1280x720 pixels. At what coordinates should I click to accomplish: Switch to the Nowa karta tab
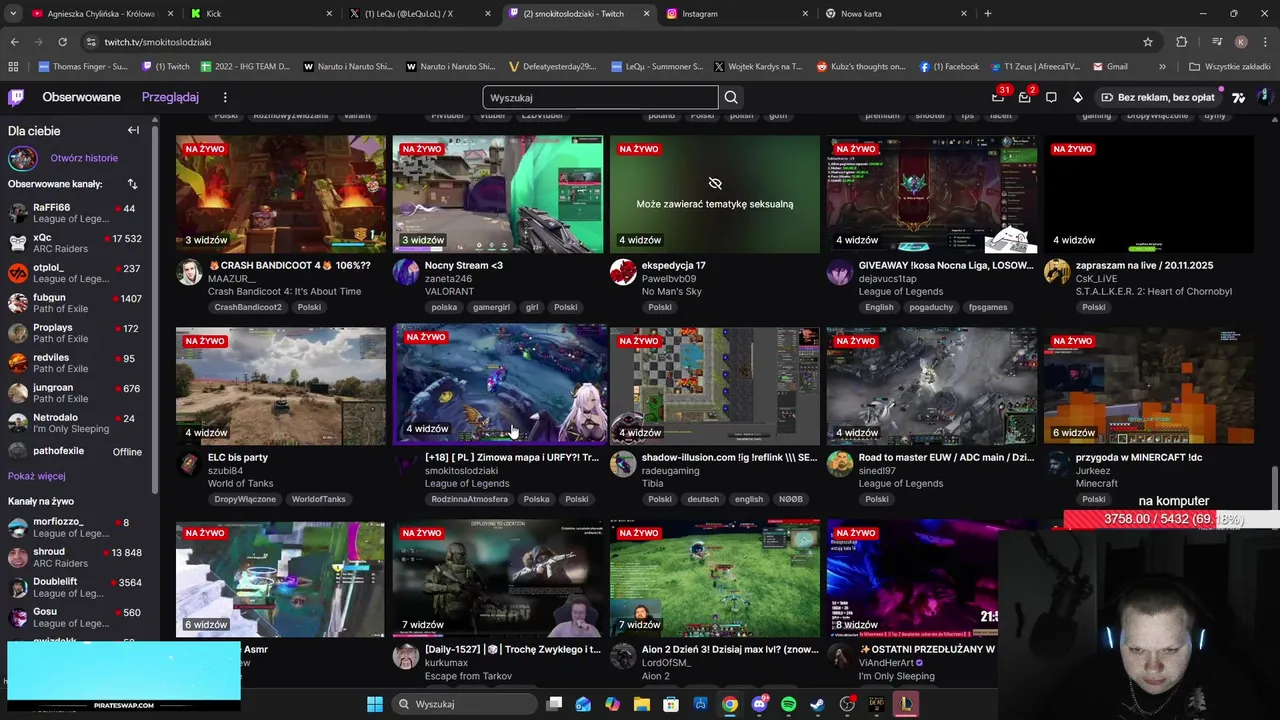[x=895, y=14]
